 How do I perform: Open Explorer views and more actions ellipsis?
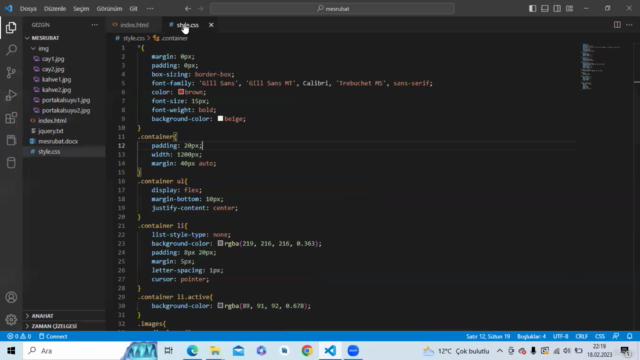pos(95,25)
